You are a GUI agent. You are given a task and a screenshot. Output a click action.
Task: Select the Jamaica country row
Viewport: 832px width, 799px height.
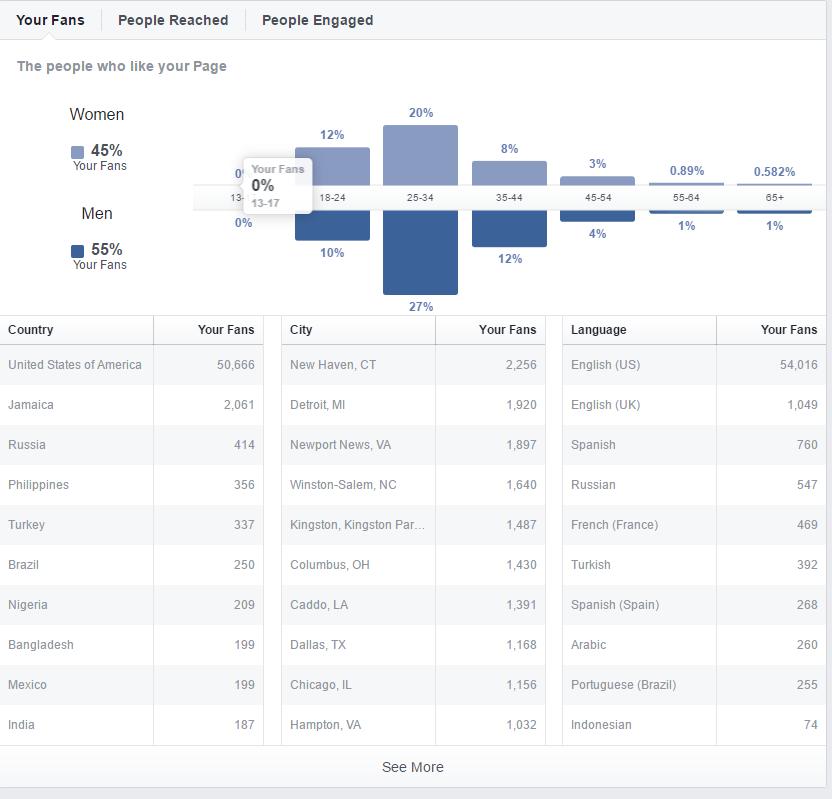[x=131, y=405]
